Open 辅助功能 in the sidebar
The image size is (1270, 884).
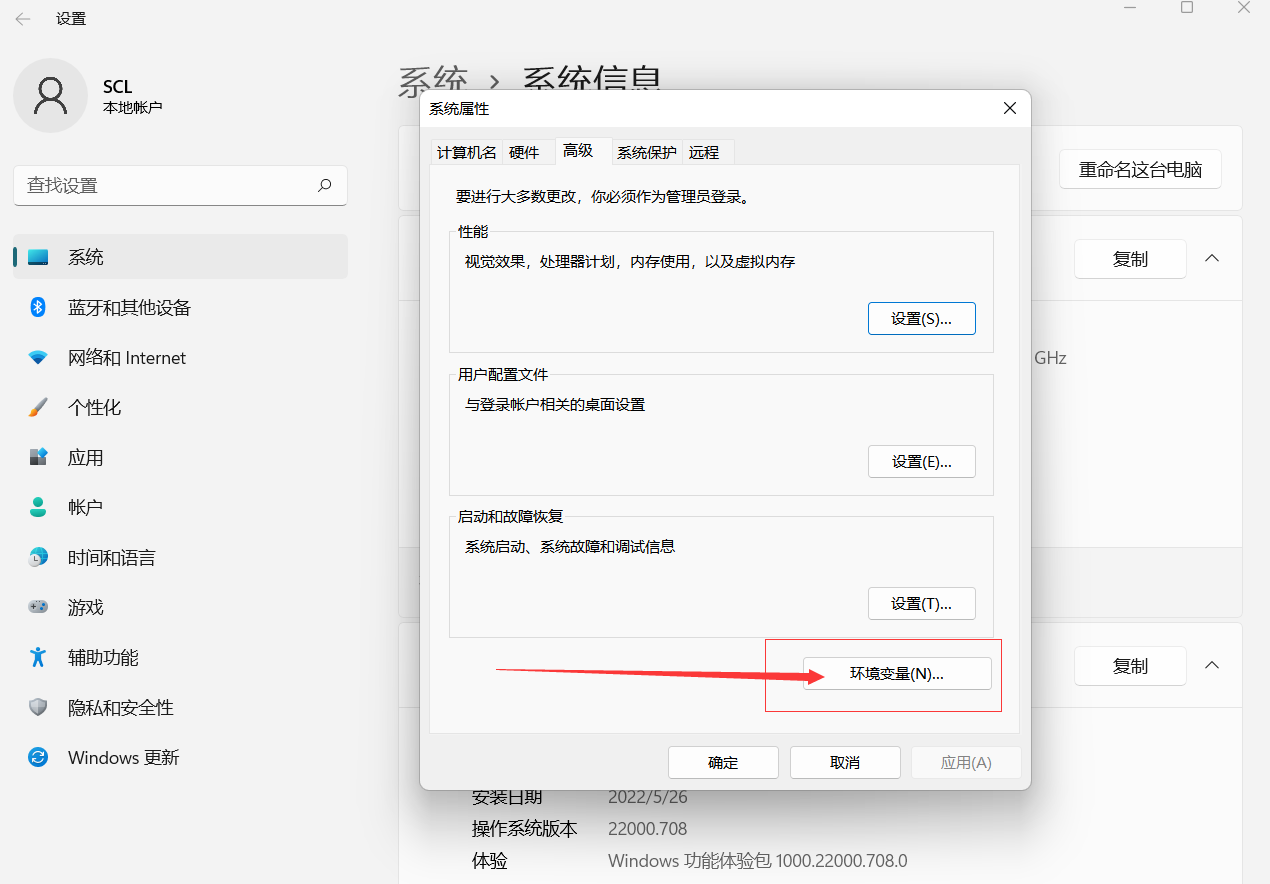180,657
